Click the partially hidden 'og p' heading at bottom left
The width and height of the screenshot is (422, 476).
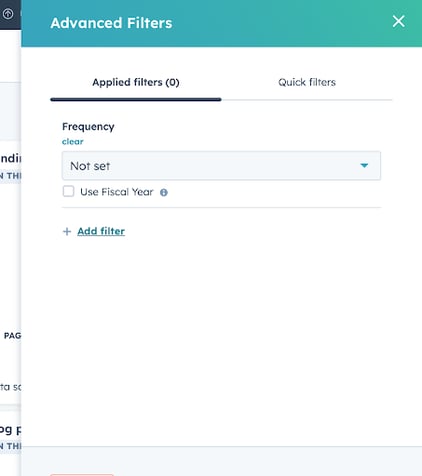10,429
